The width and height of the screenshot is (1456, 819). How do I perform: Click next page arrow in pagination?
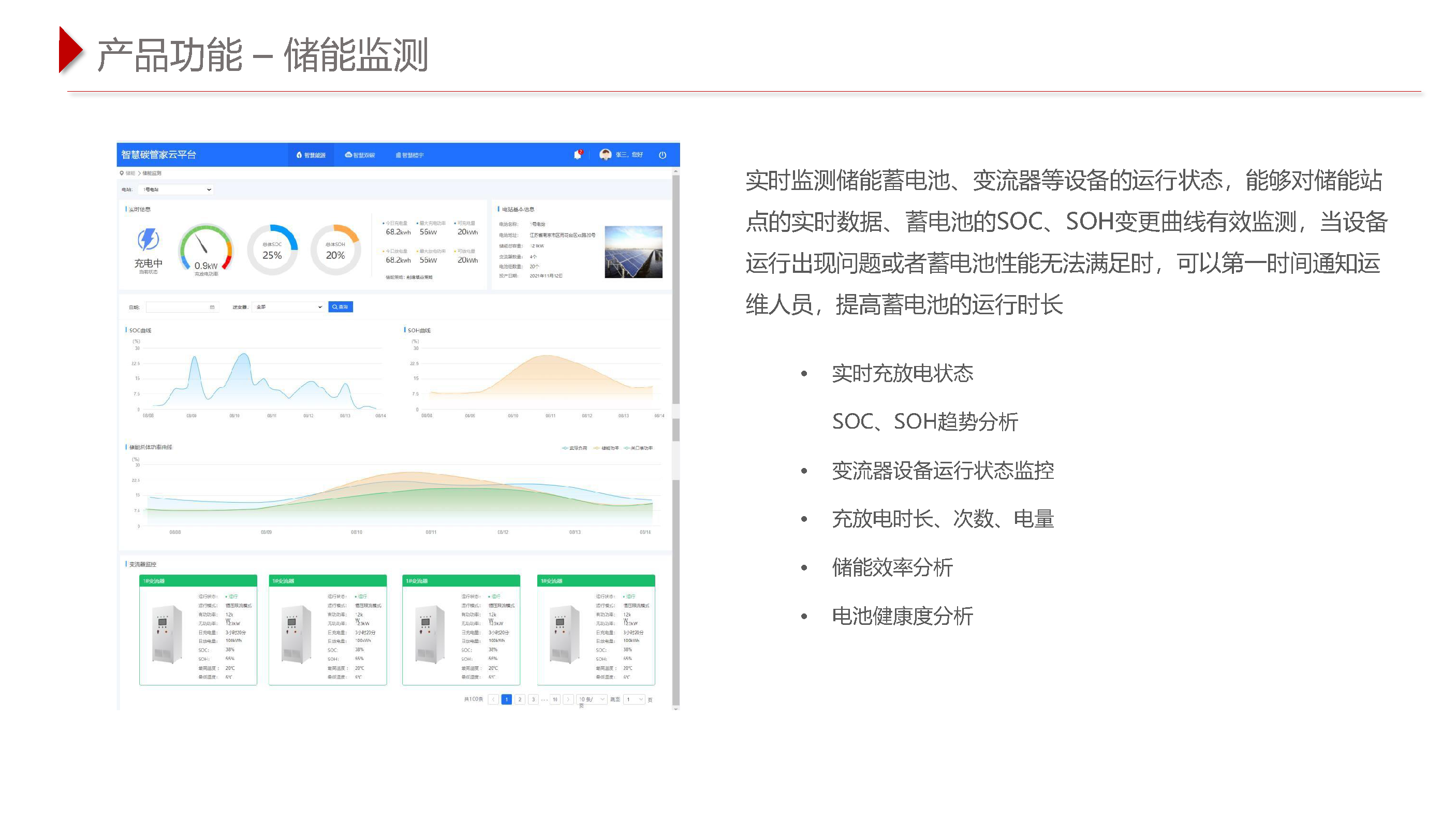568,699
